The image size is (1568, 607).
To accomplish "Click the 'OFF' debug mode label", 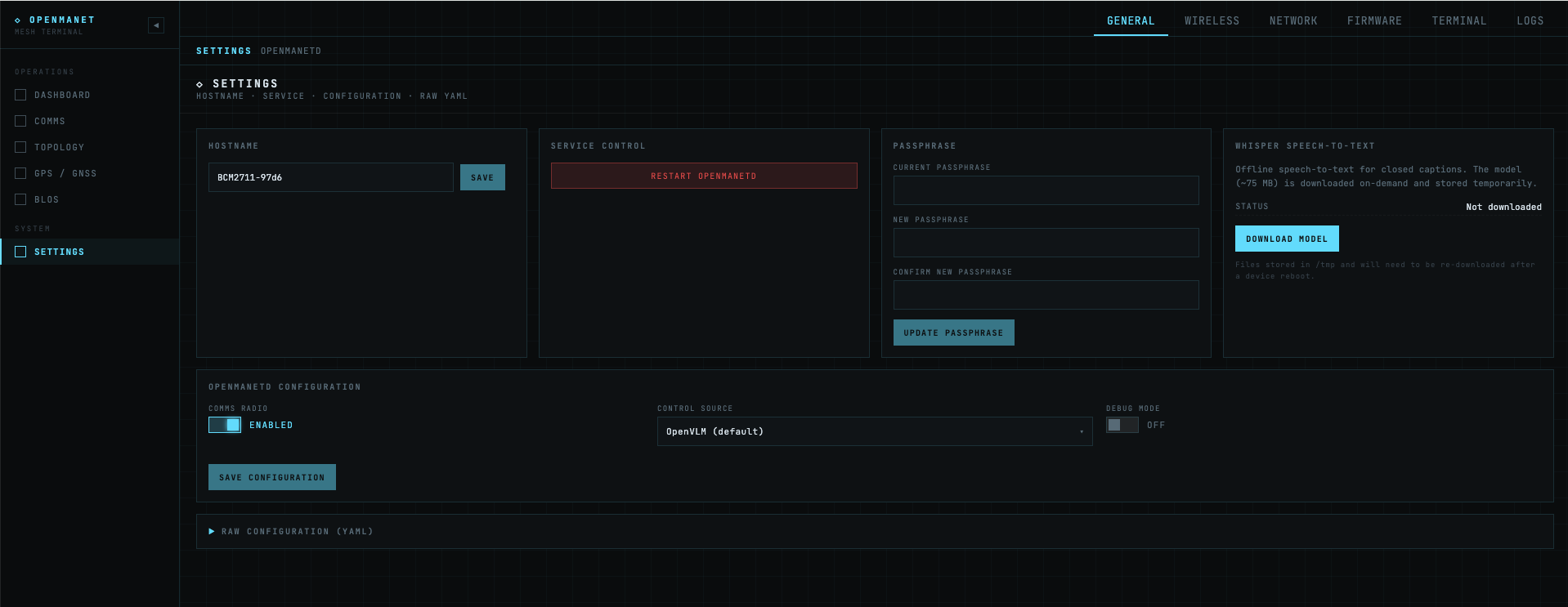I will tap(1156, 425).
